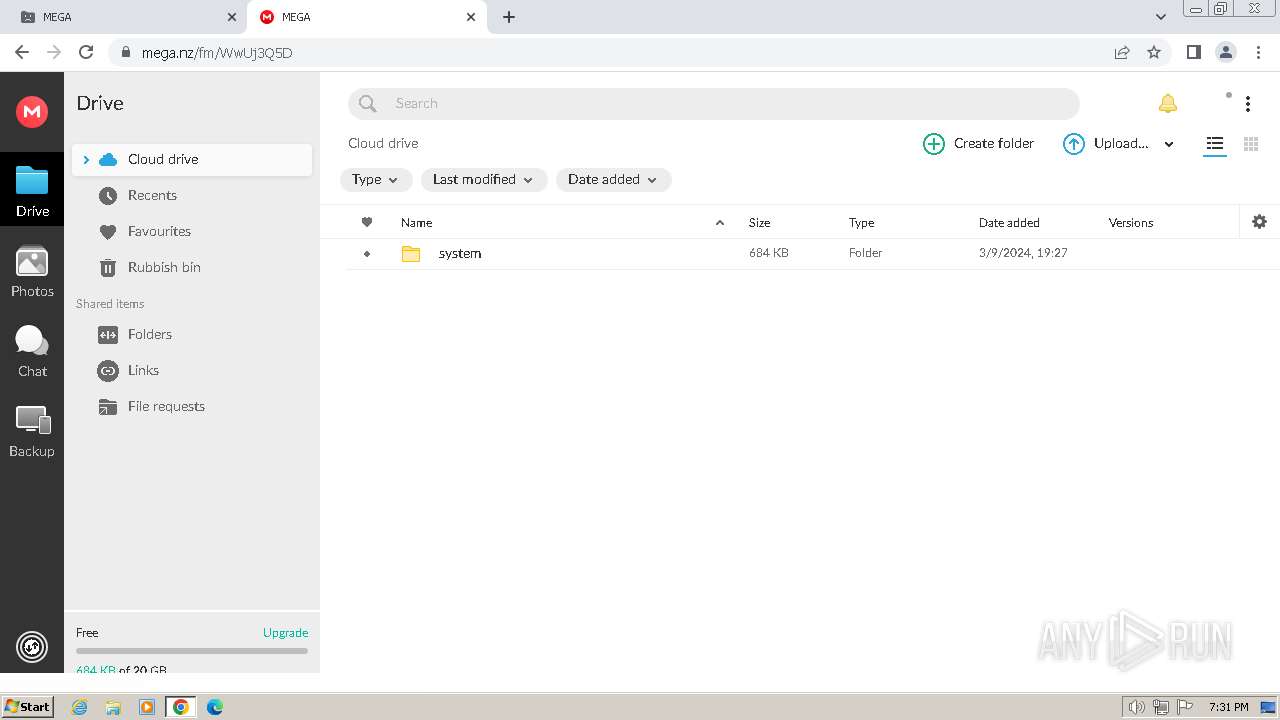Open column settings gear

point(1259,222)
